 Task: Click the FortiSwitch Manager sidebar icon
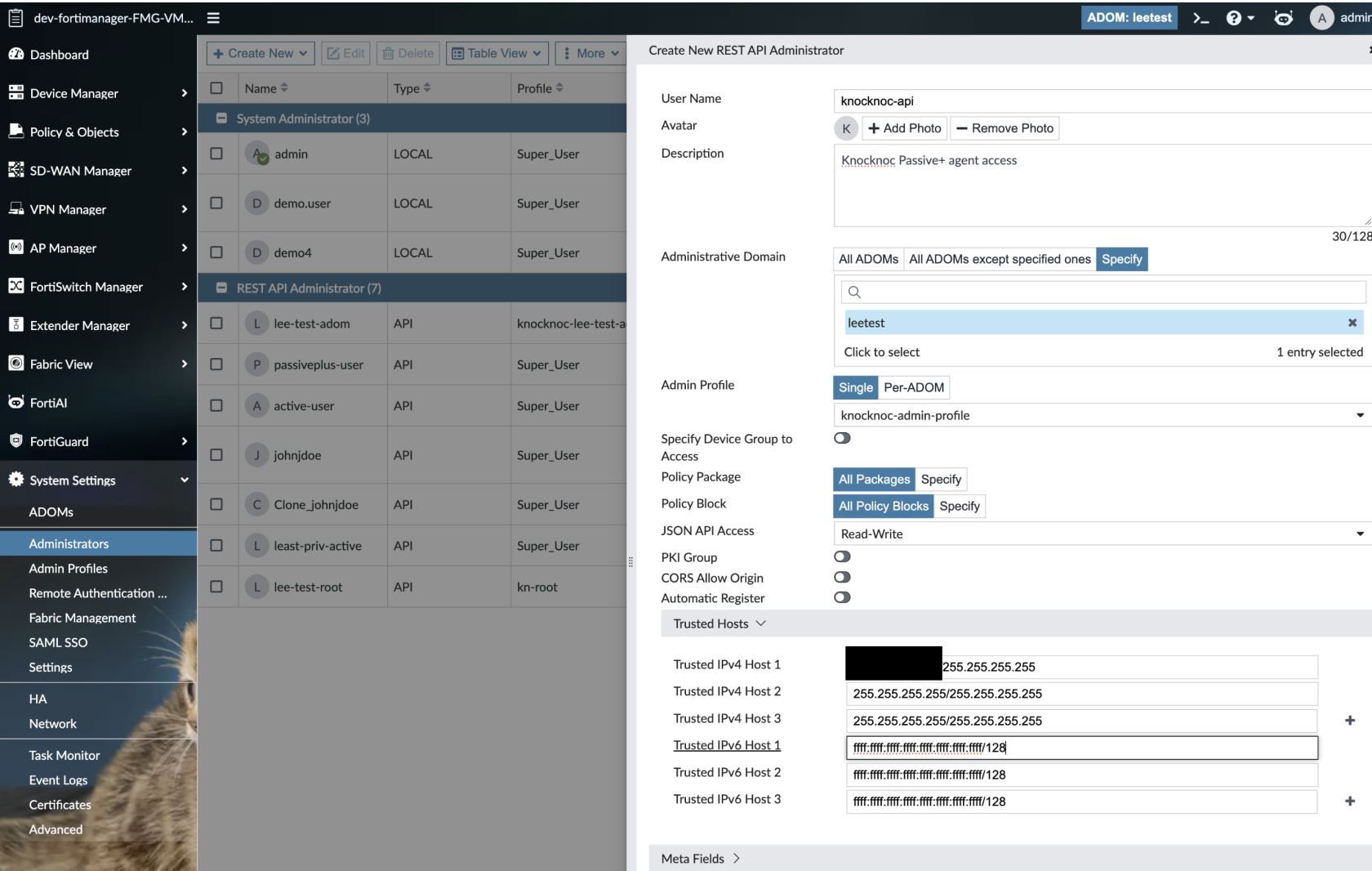[x=16, y=286]
